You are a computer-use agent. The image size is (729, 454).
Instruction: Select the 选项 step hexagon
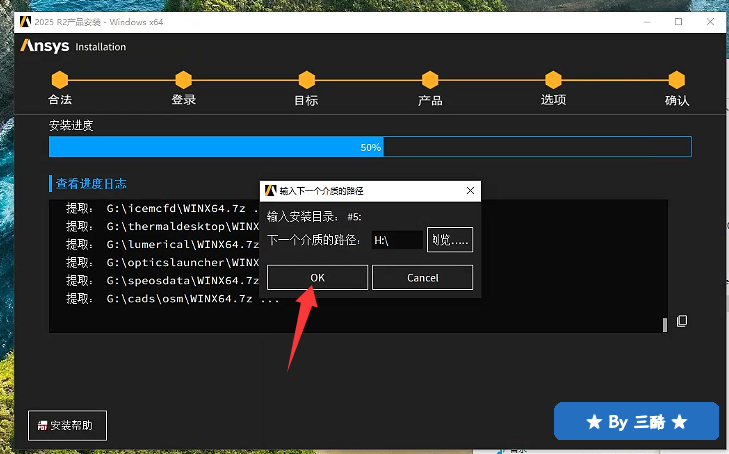[553, 80]
